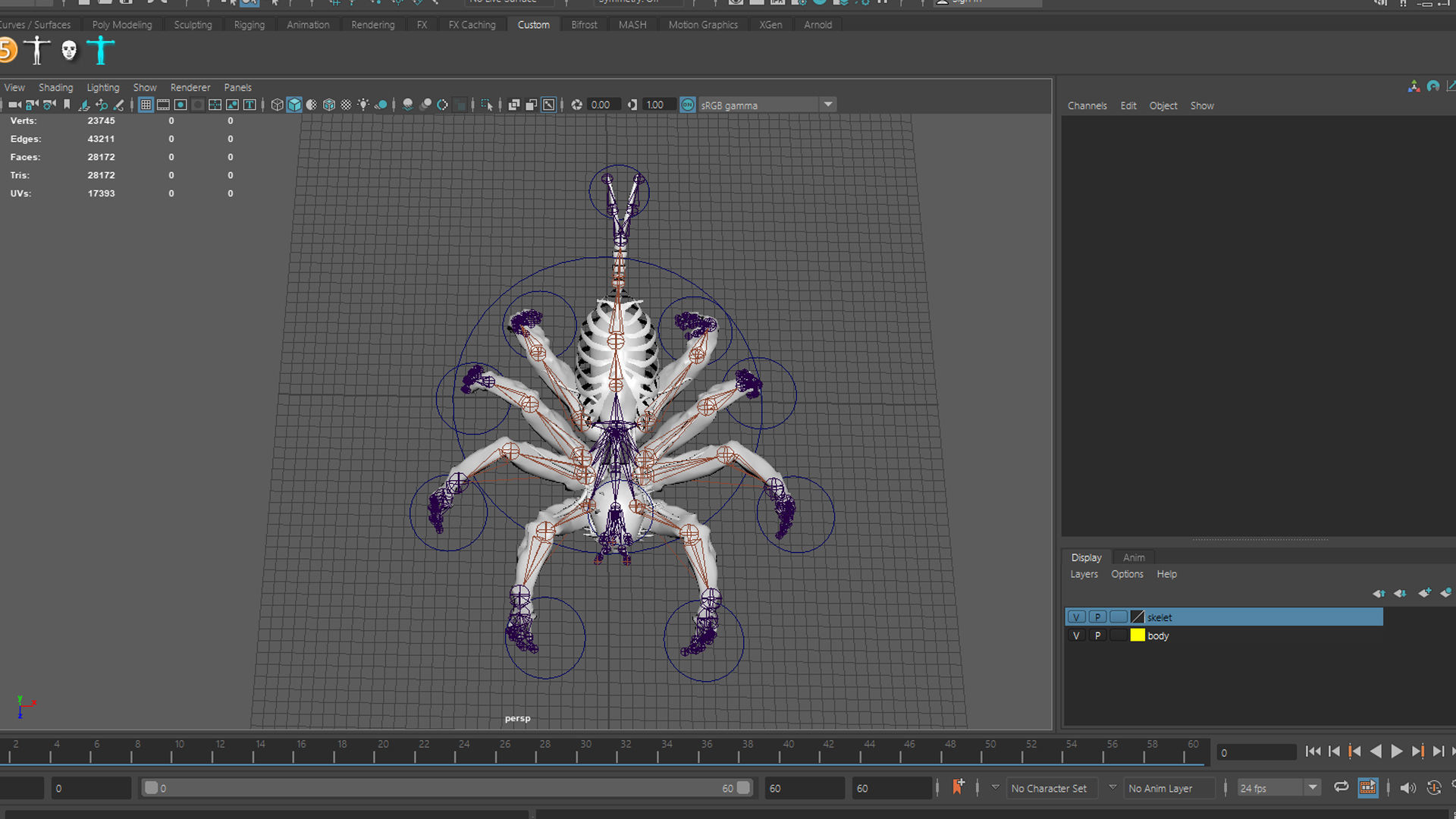Viewport: 1456px width, 819px height.
Task: Open the Lighting viewport menu
Action: tap(103, 87)
